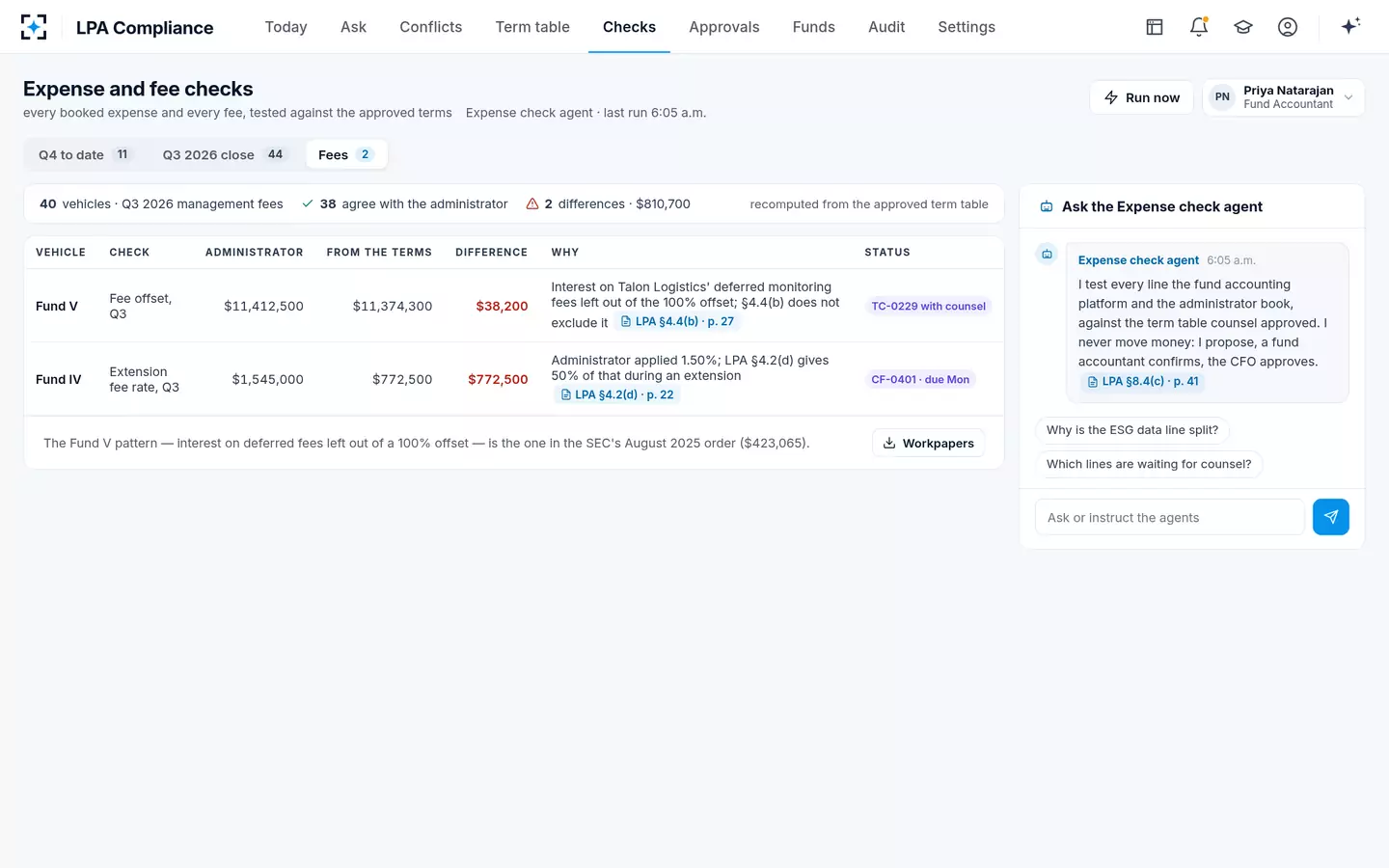
Task: Click the Run now button
Action: point(1141,97)
